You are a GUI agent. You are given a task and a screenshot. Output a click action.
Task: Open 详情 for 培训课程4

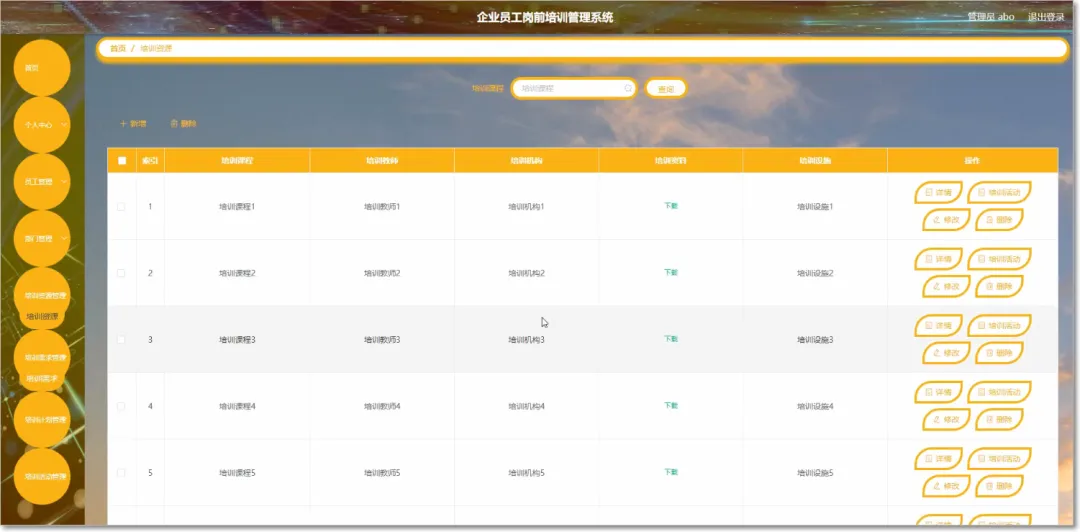(x=938, y=392)
